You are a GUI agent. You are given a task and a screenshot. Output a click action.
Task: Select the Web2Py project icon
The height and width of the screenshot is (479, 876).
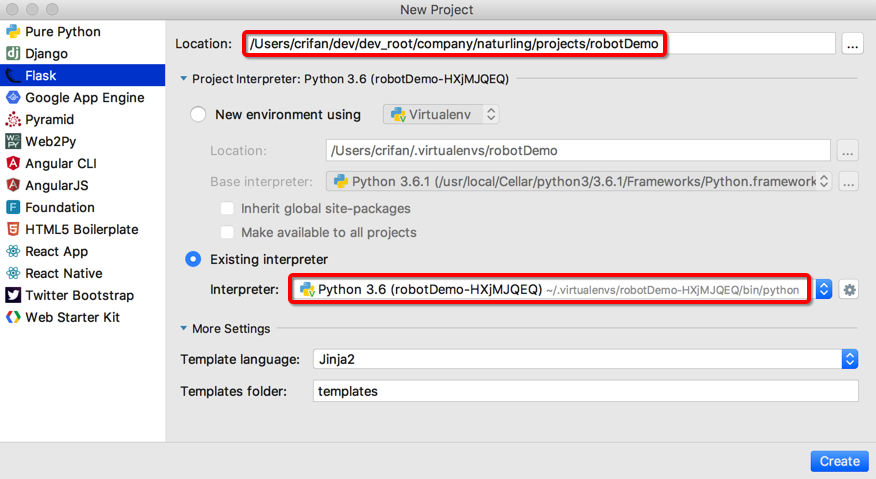(x=14, y=141)
